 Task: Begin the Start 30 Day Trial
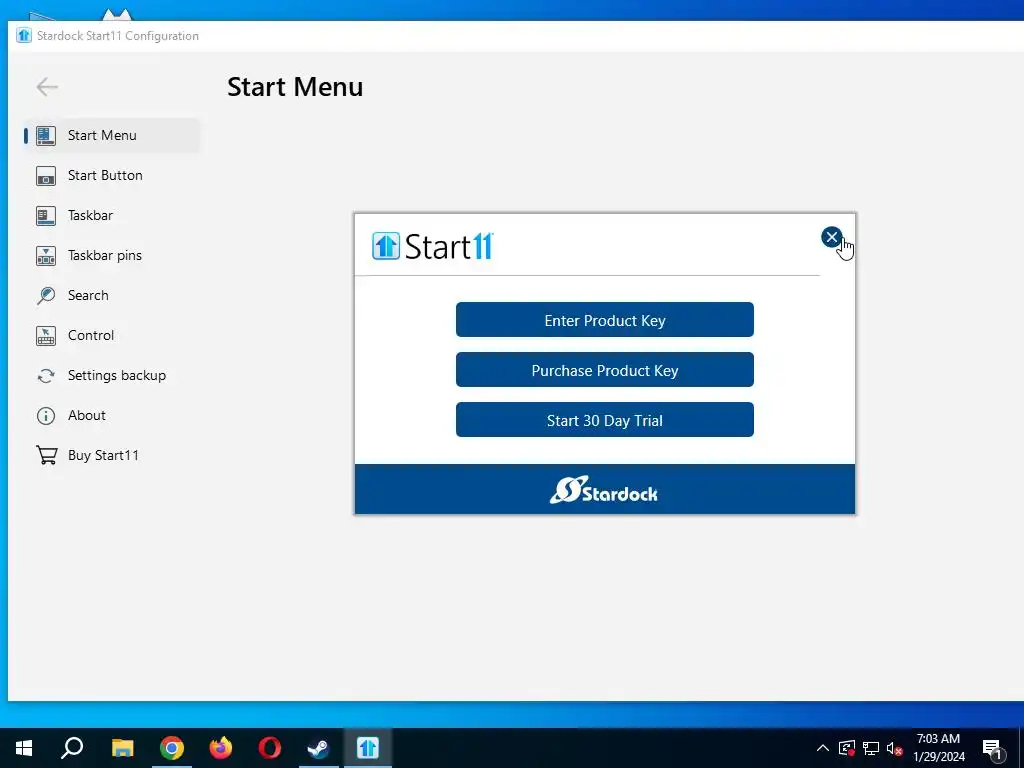click(x=605, y=420)
